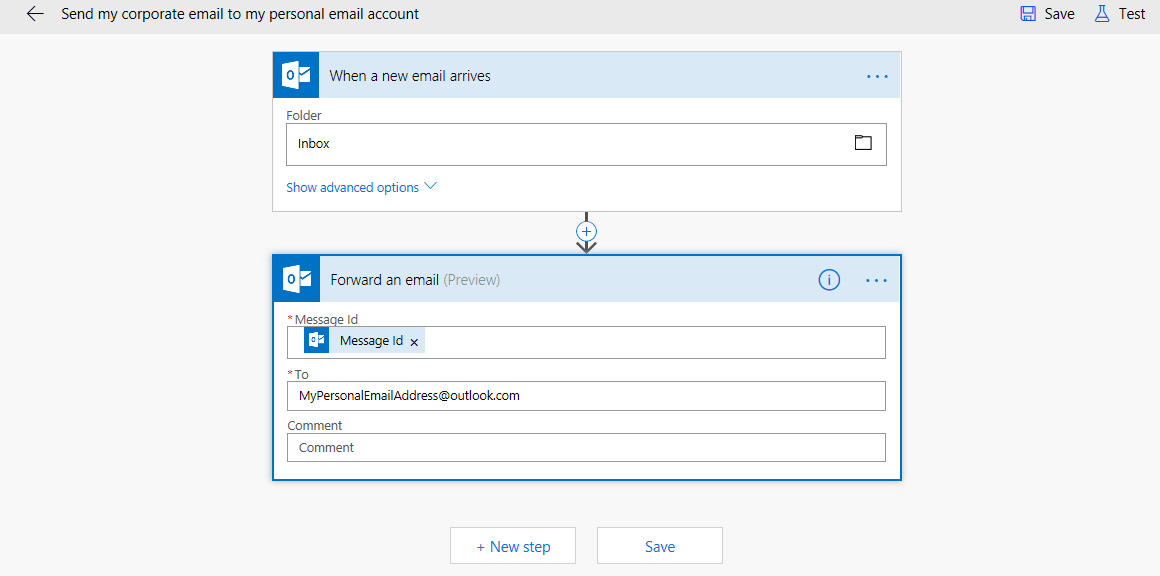Click the floppy disk Save icon in top bar
Screen dimensions: 1160x576
coord(1028,14)
